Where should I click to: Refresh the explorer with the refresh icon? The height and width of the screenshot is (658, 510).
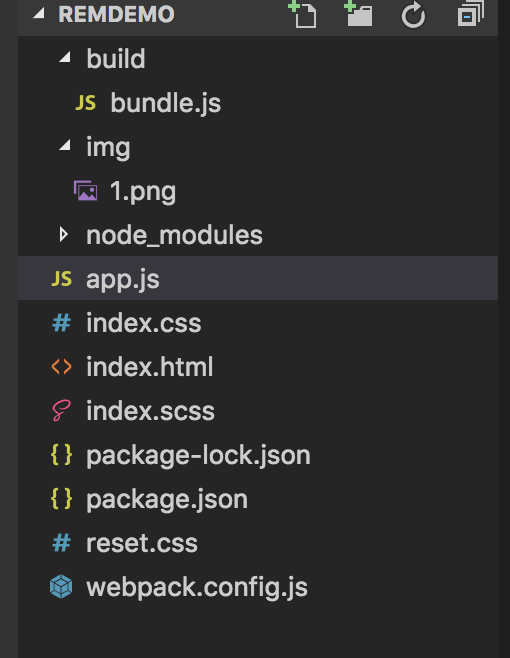point(413,15)
